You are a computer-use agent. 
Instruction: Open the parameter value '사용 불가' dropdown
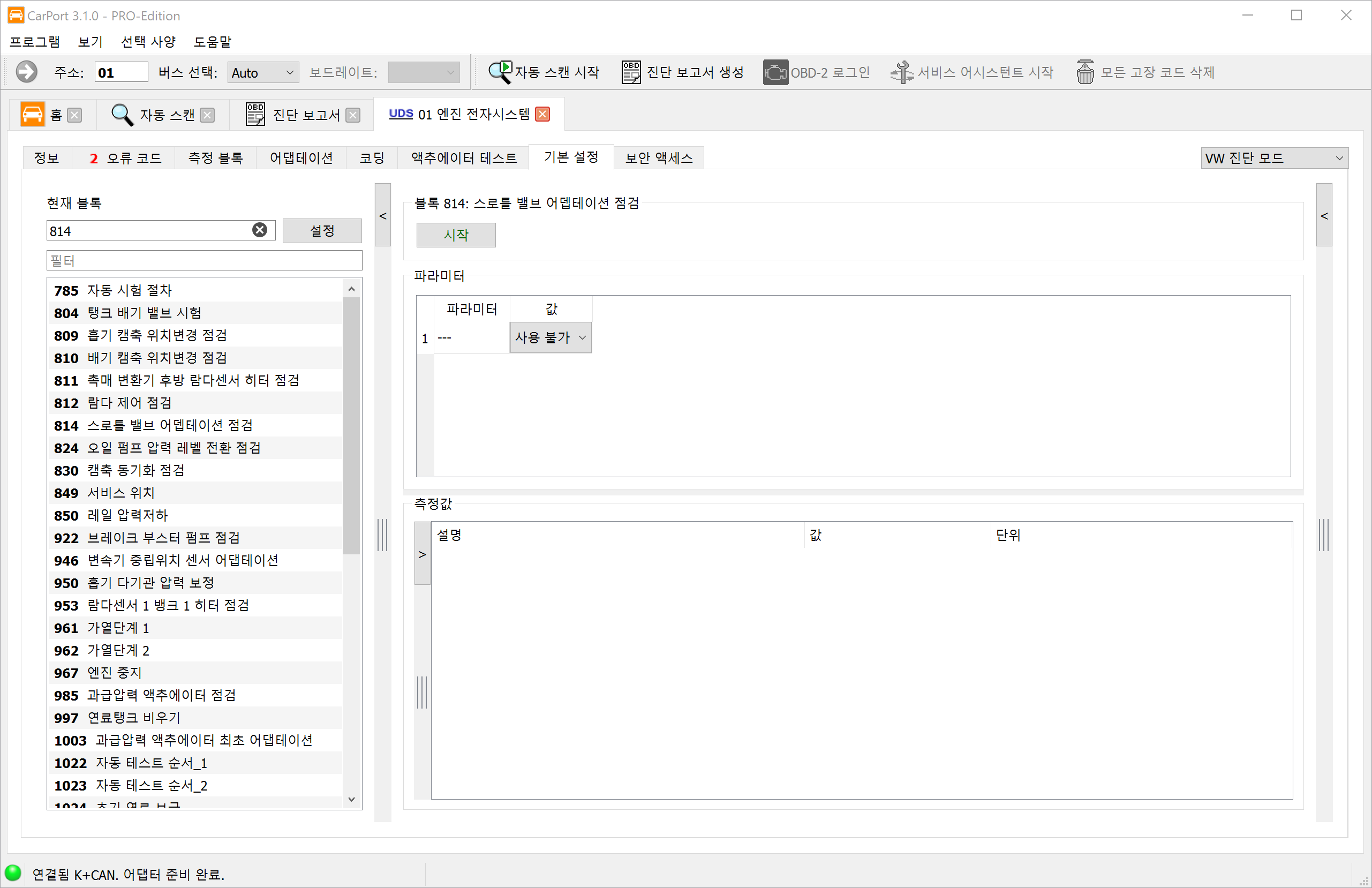(x=551, y=337)
